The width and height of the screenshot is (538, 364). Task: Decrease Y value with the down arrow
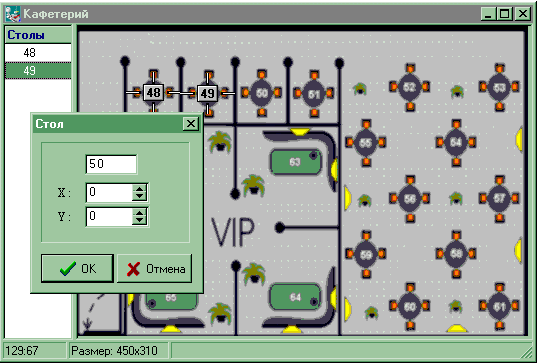click(x=139, y=221)
